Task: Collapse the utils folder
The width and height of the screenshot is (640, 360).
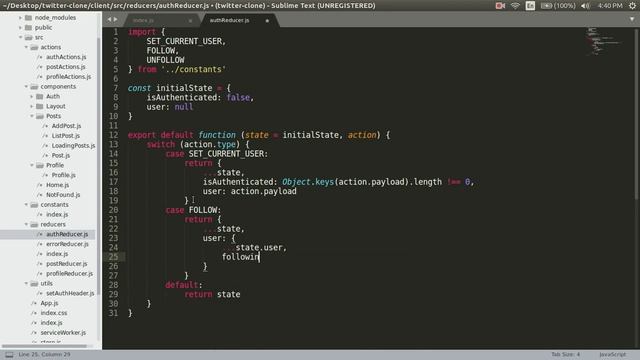Action: pos(26,283)
